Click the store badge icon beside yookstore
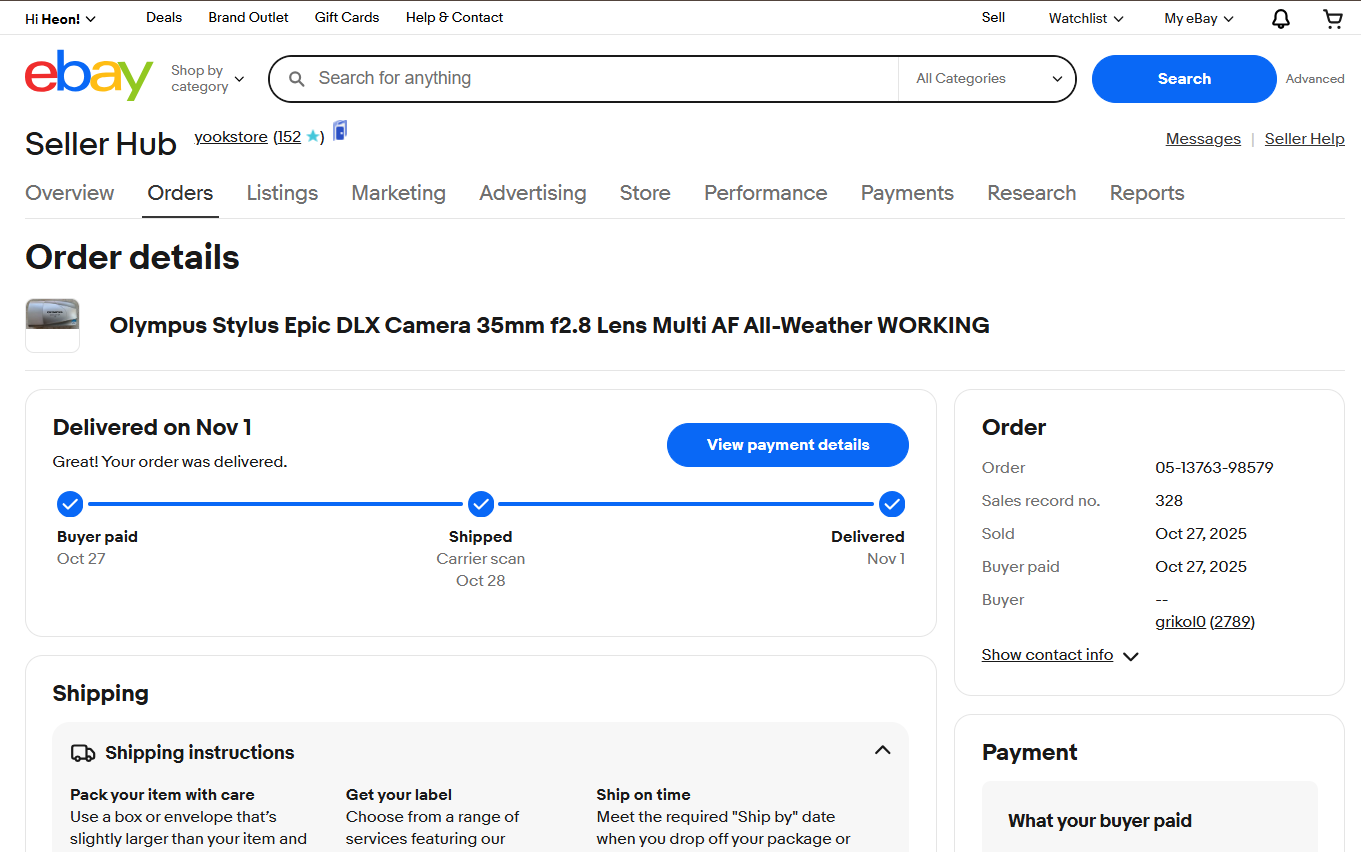 (340, 131)
